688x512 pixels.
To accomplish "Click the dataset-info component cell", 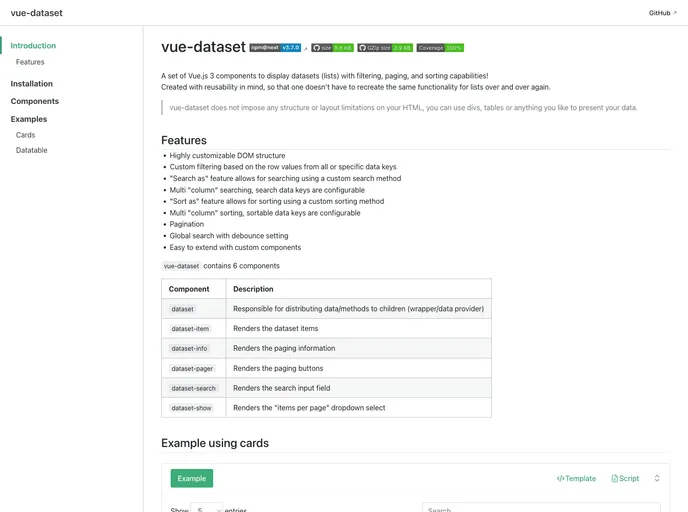I will click(194, 348).
